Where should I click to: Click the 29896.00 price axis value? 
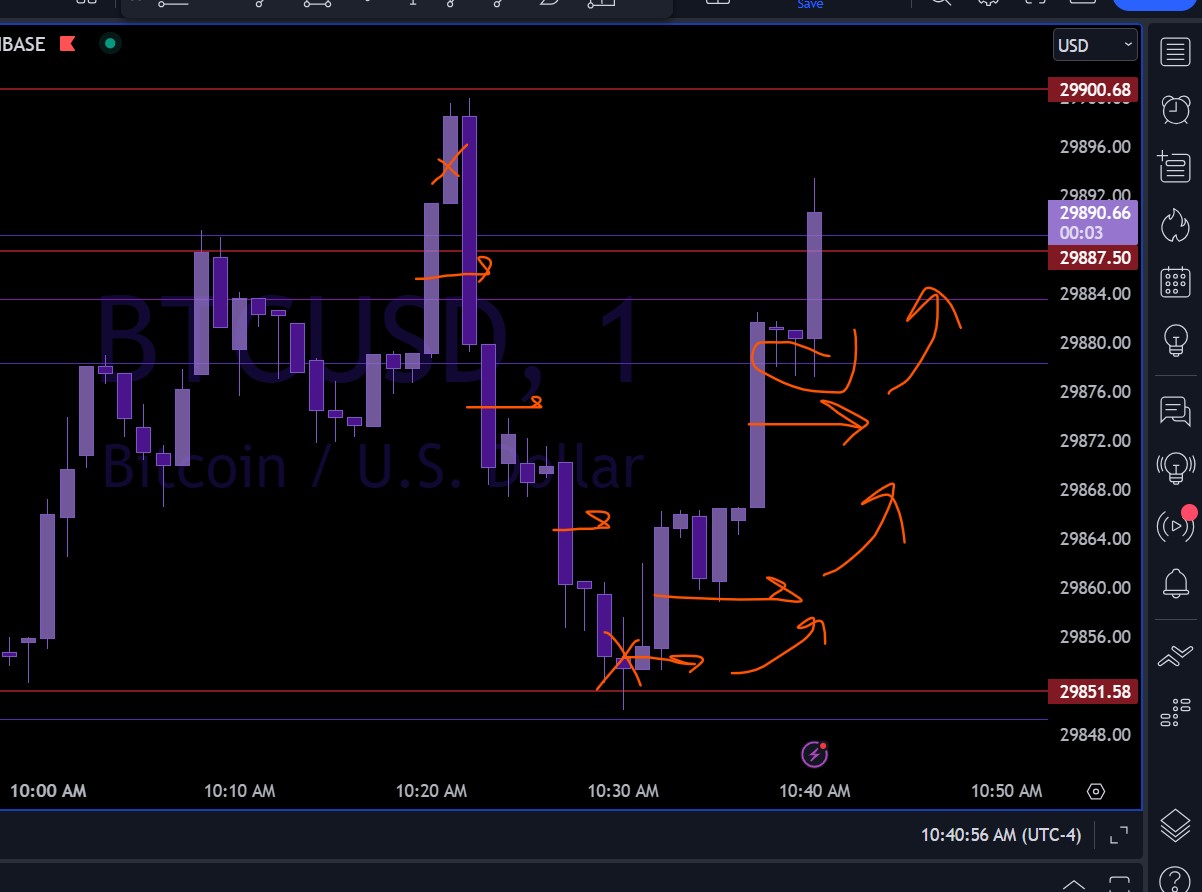(x=1095, y=147)
